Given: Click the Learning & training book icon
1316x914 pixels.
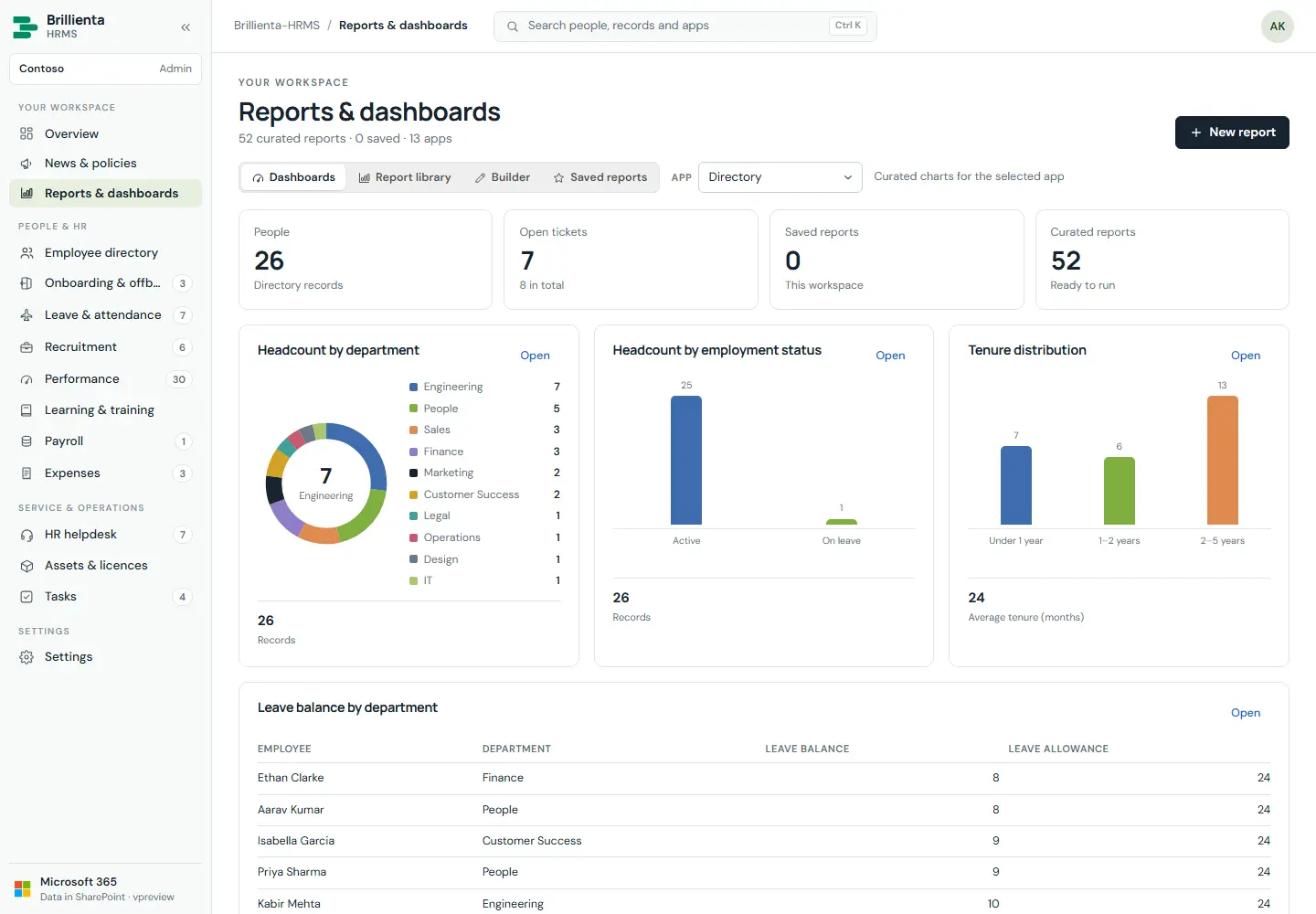Looking at the screenshot, I should point(27,410).
